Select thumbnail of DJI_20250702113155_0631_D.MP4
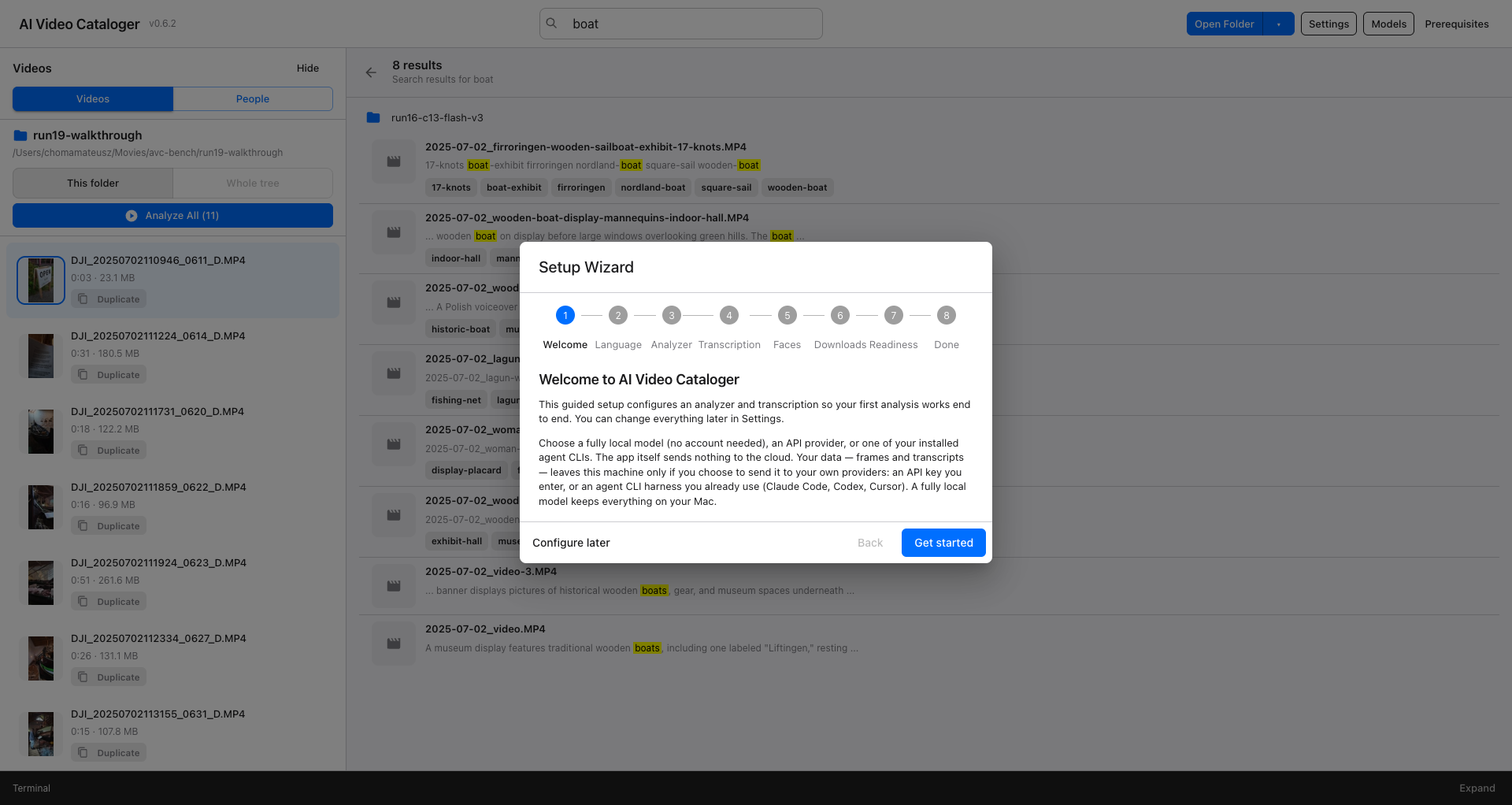This screenshot has width=1512, height=805. (41, 734)
